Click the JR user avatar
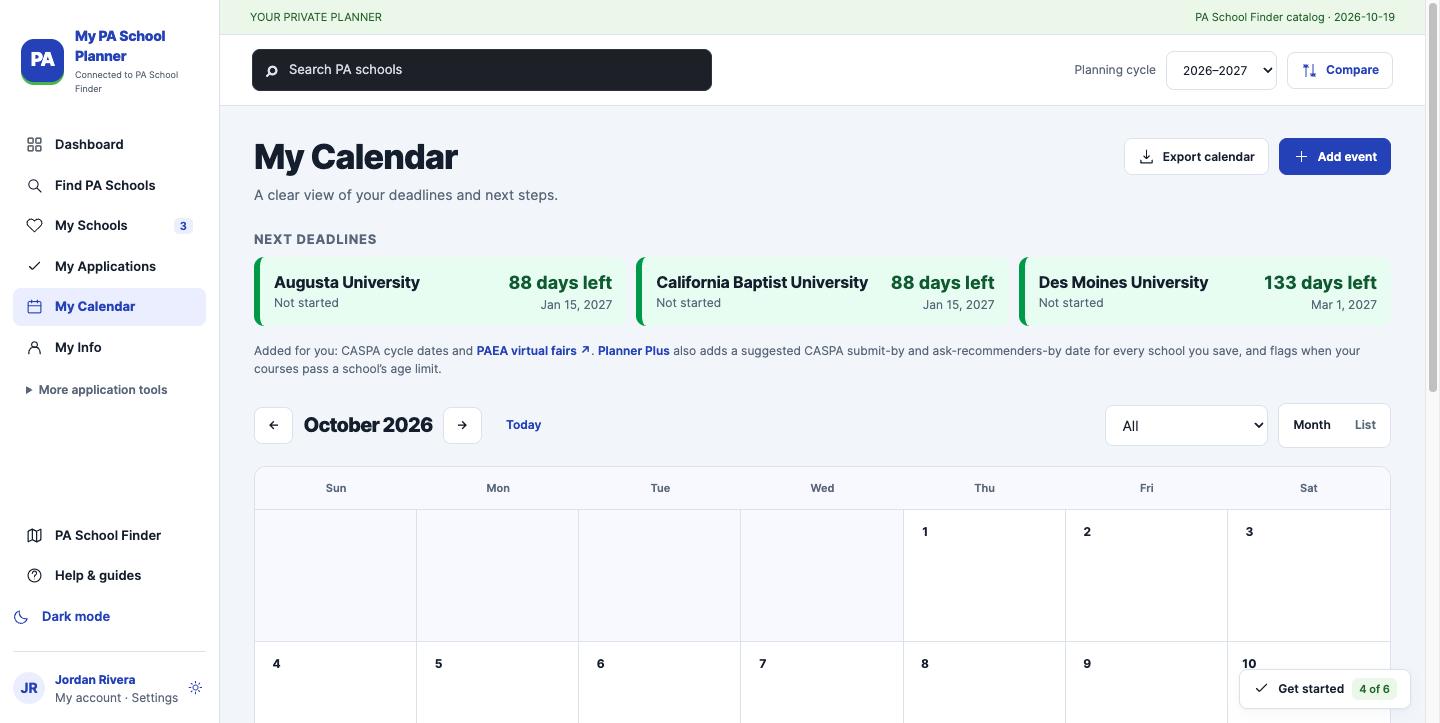 [29, 688]
